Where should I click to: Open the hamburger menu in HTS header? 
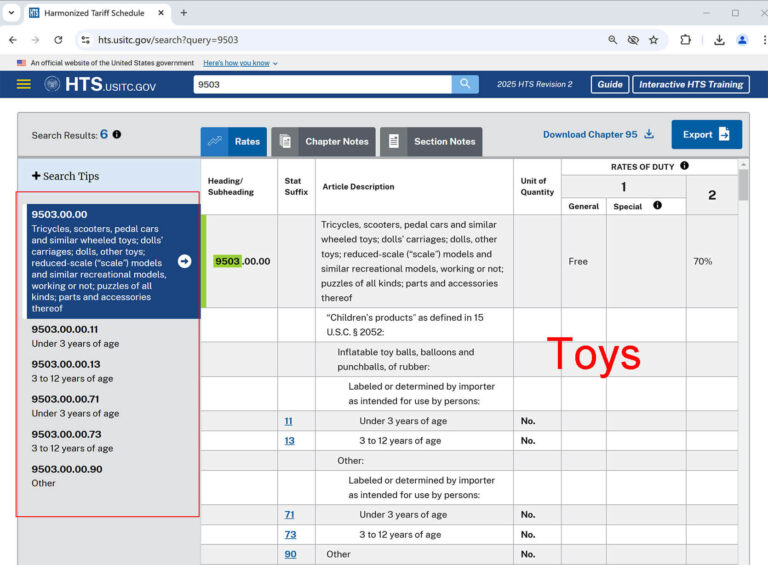point(24,84)
